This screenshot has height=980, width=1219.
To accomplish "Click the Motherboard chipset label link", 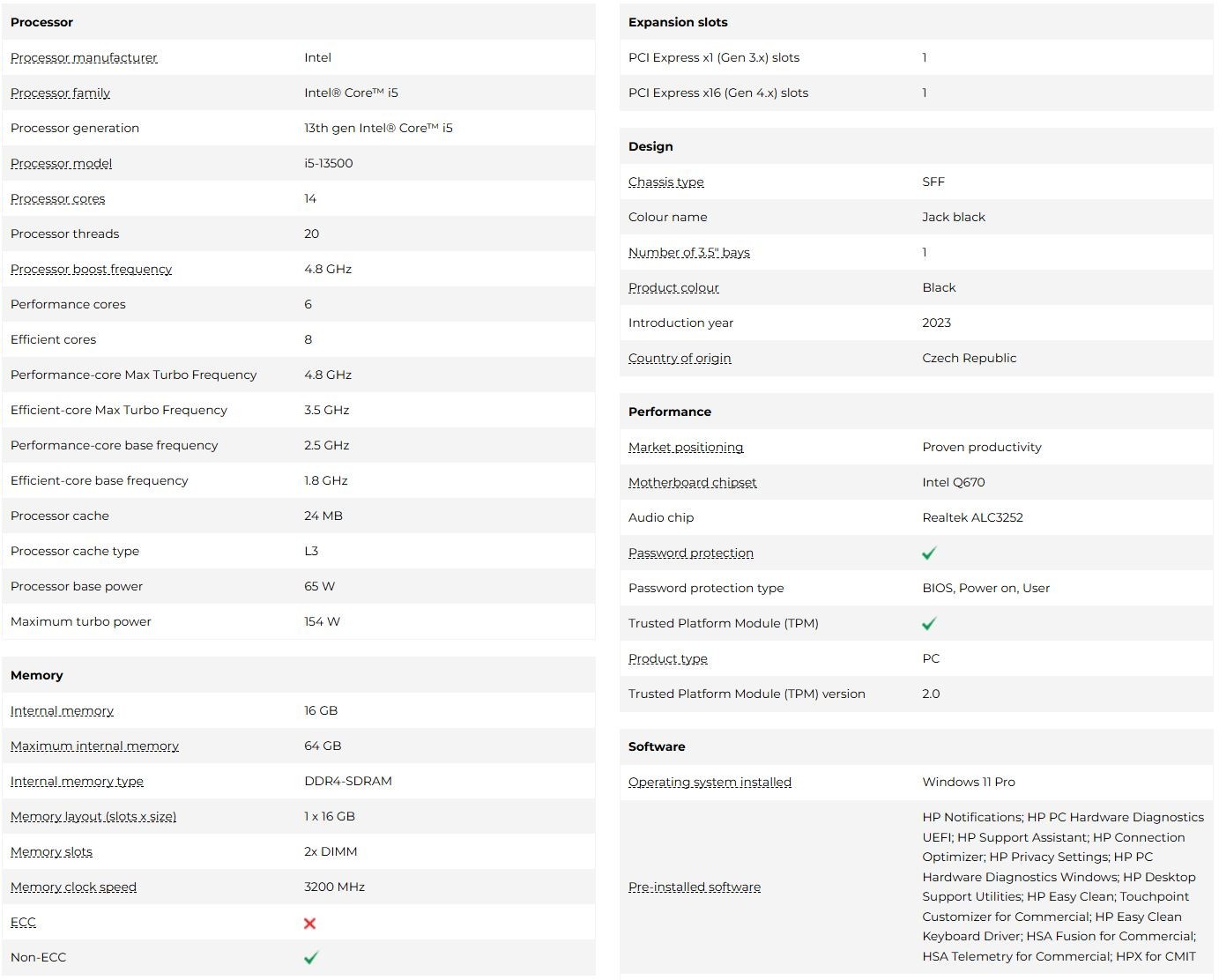I will tap(692, 483).
